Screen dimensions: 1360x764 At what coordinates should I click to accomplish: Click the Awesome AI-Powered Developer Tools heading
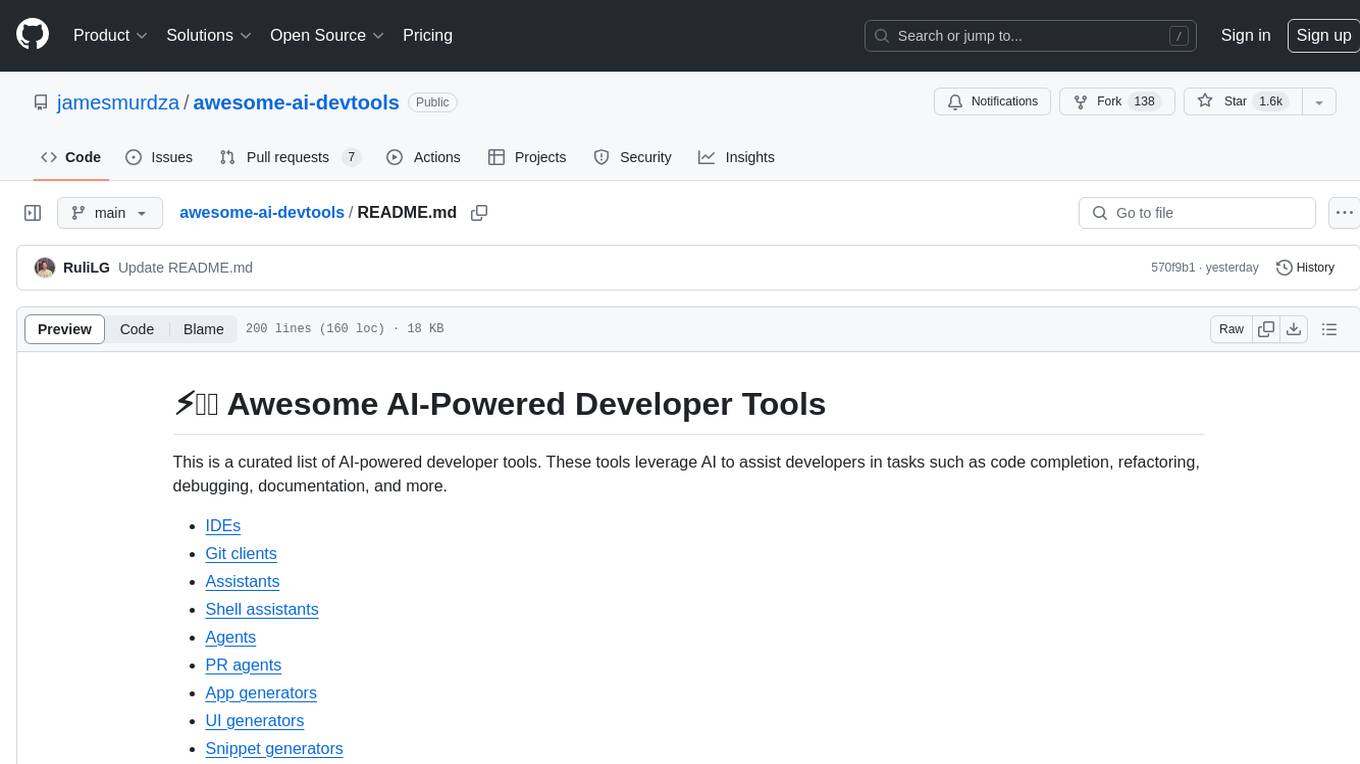tap(499, 404)
